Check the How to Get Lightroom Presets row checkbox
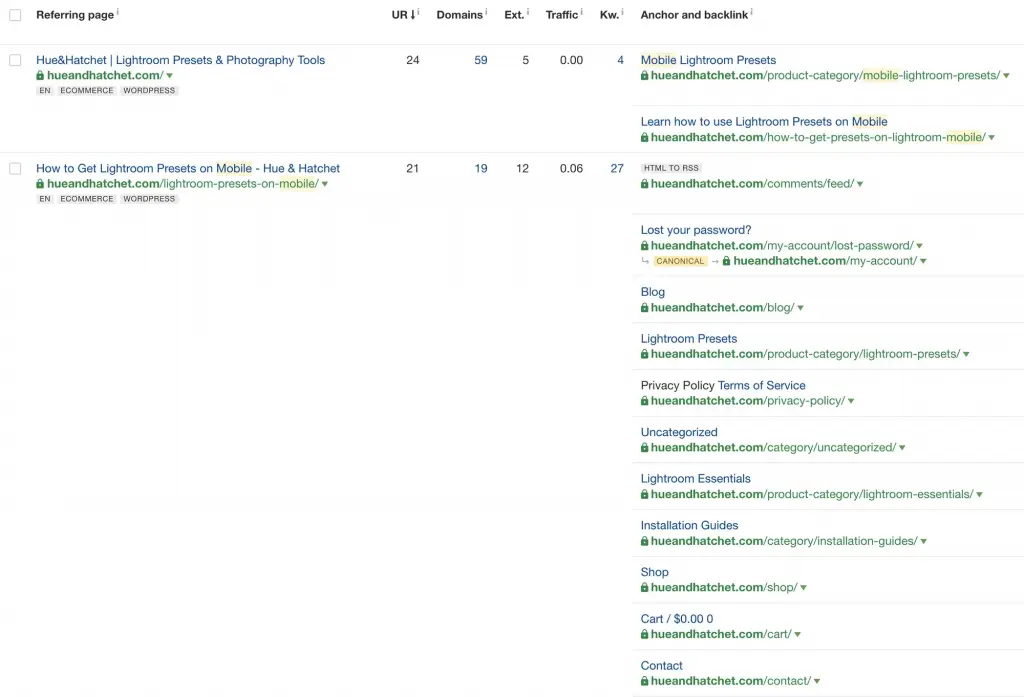The image size is (1024, 697). tap(15, 169)
